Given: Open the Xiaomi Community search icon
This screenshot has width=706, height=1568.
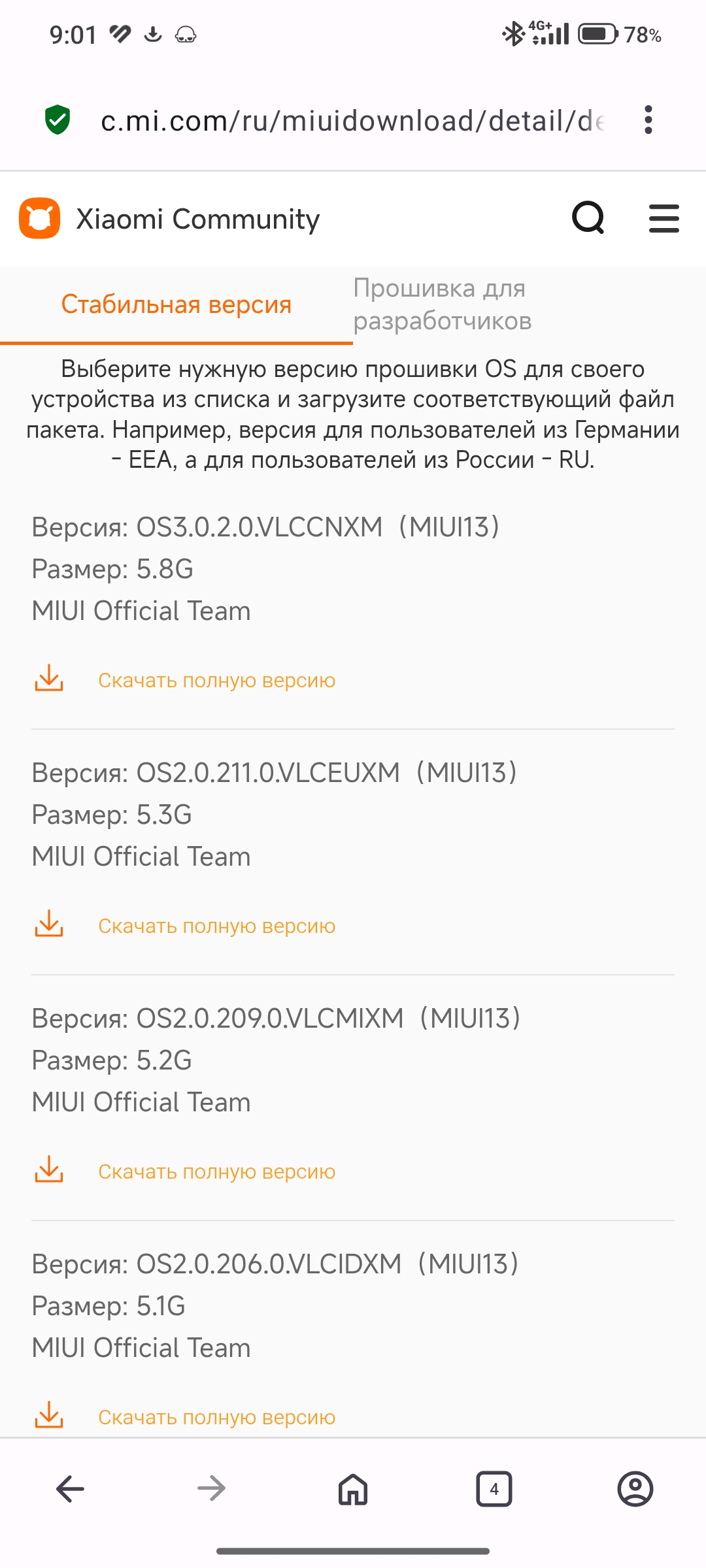Looking at the screenshot, I should tap(588, 218).
